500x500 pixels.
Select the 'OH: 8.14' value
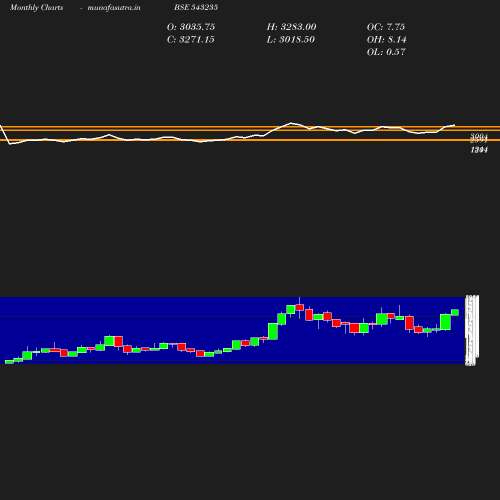coord(387,39)
